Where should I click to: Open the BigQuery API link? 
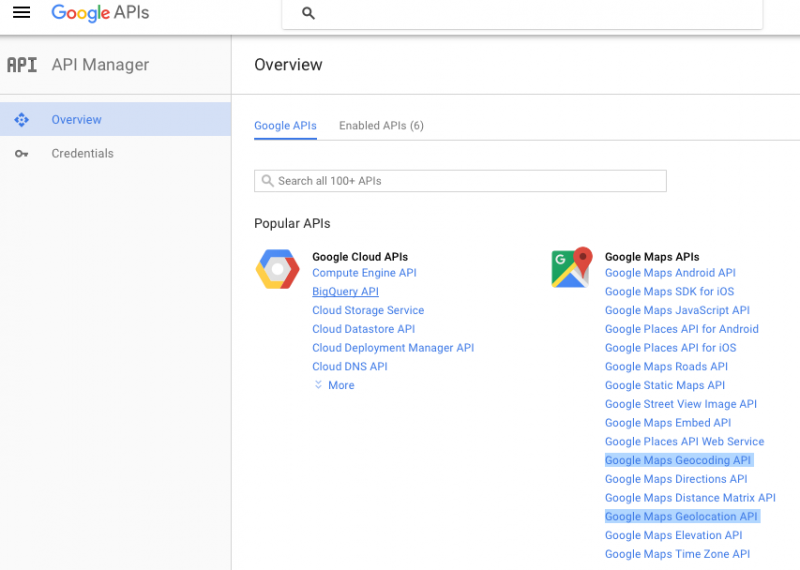pyautogui.click(x=345, y=291)
